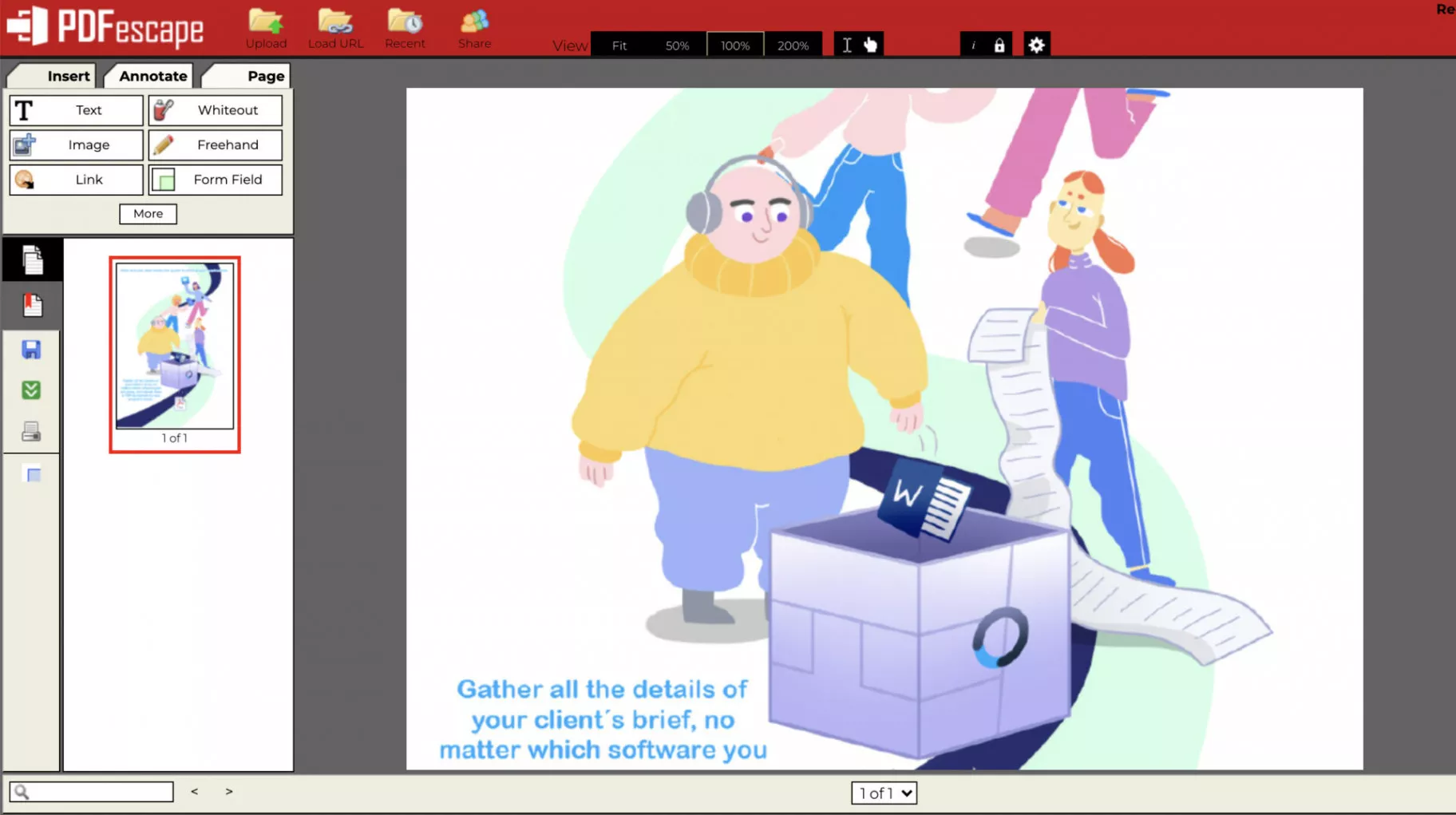
Task: Click the More button
Action: pos(148,213)
